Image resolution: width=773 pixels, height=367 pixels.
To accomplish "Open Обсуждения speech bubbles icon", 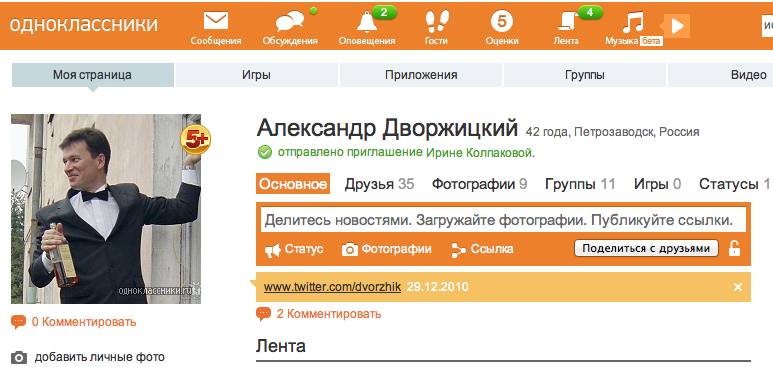I will (x=289, y=22).
